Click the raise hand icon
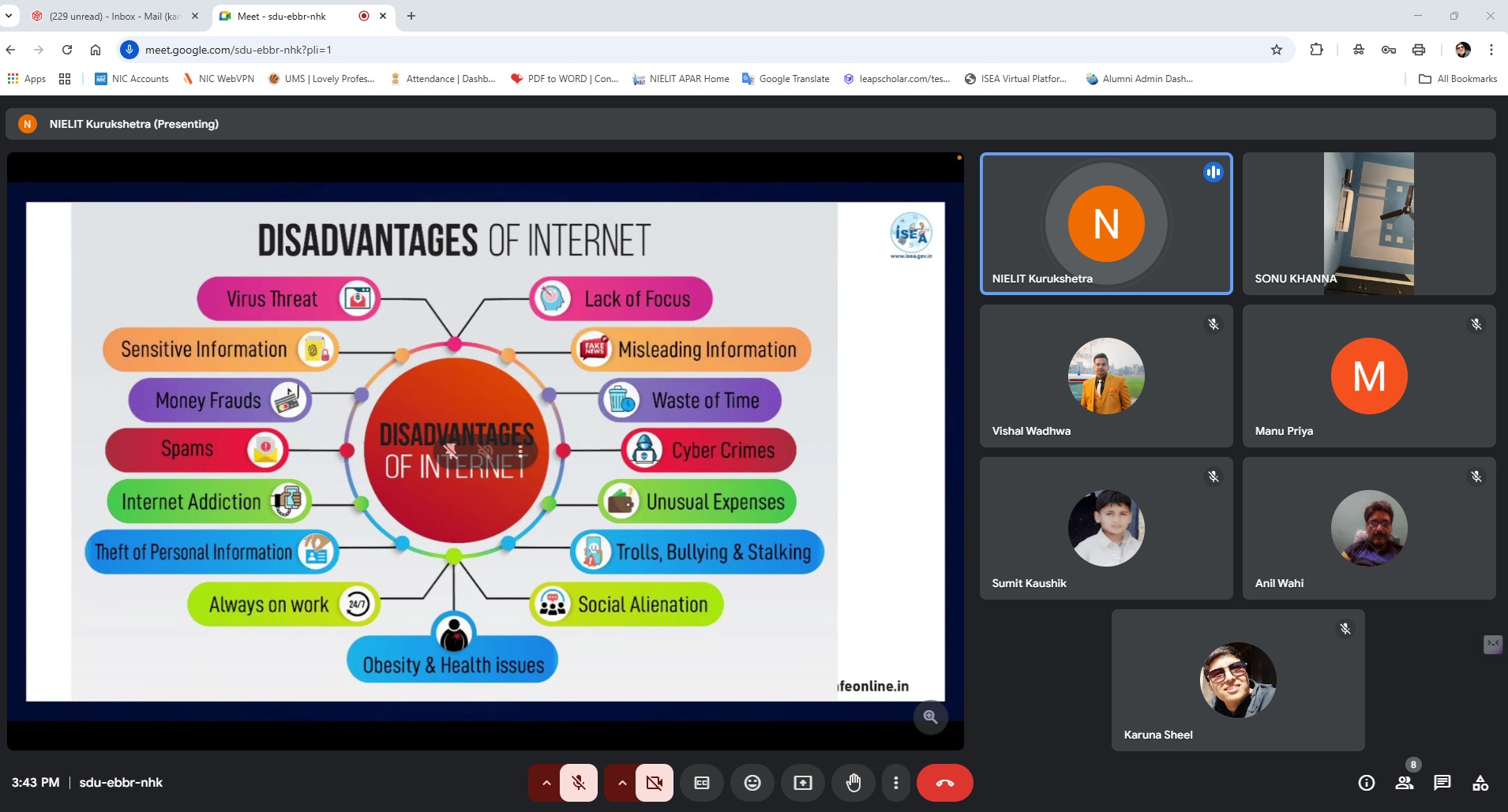The image size is (1508, 812). coord(853,783)
